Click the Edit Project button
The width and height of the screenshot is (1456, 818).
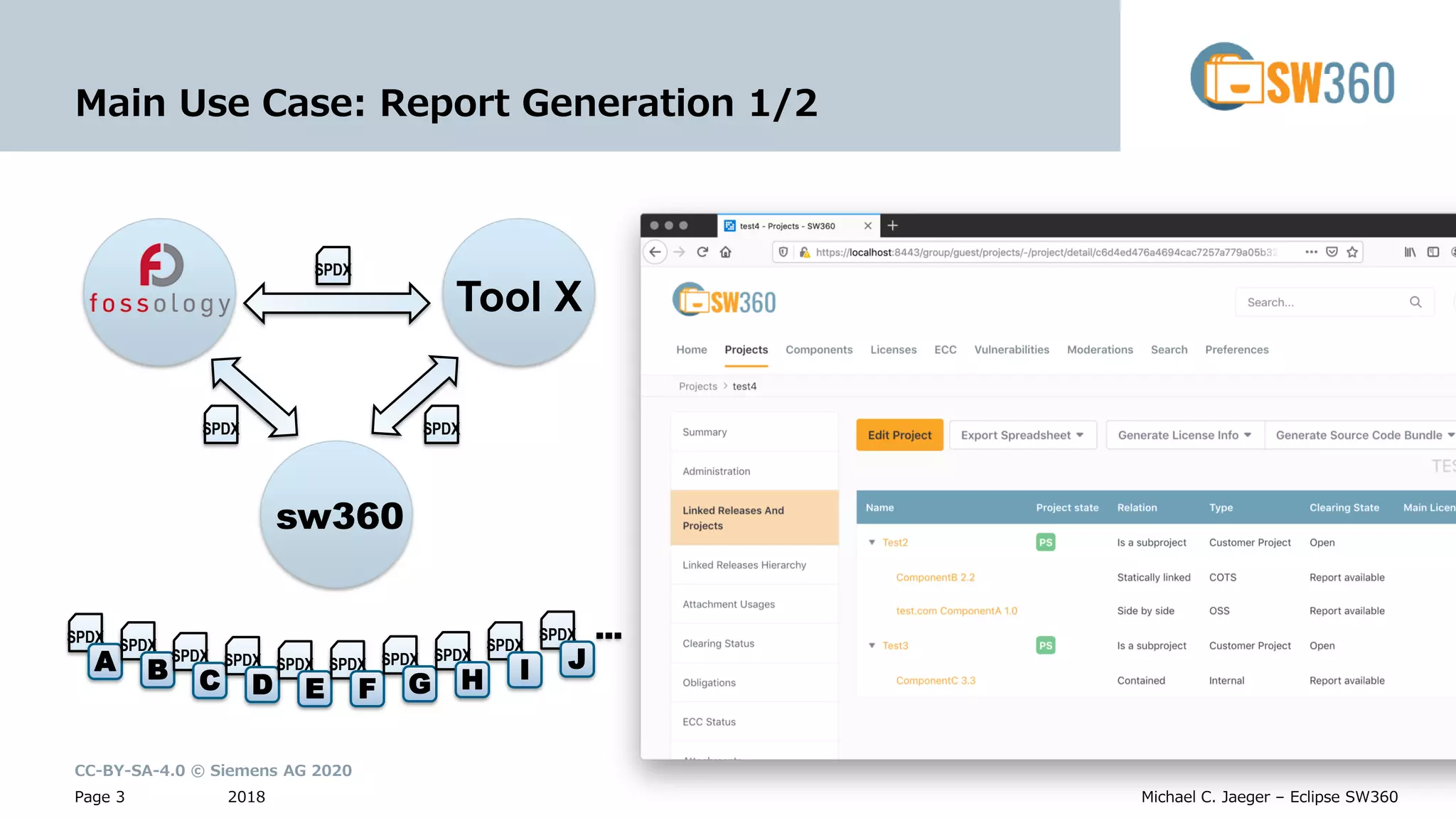899,435
